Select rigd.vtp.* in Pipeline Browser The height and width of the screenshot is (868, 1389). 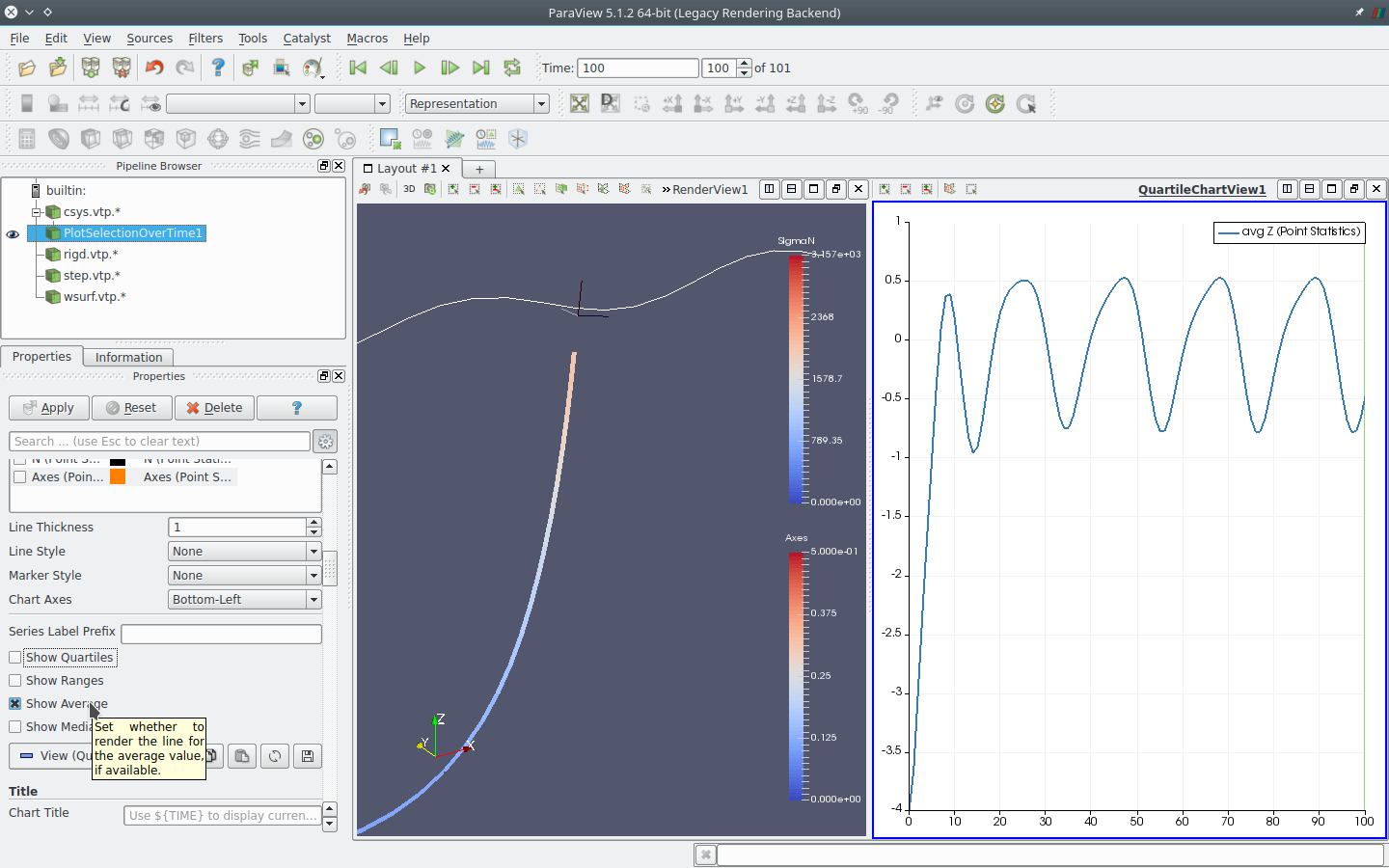point(91,255)
